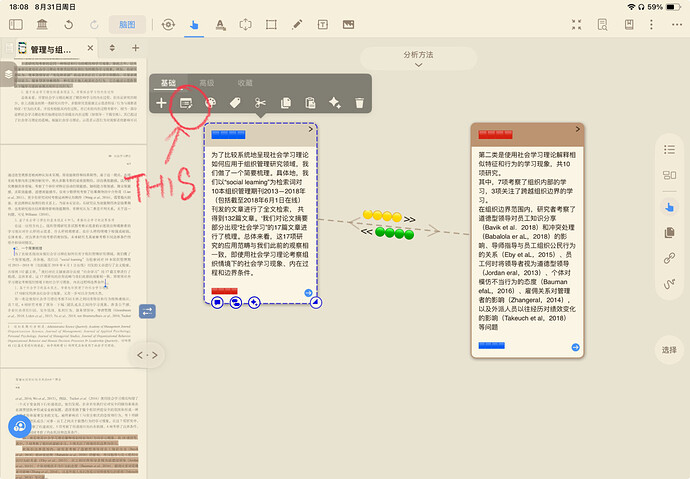
Task: Select the link tool in right sidebar
Action: click(670, 258)
